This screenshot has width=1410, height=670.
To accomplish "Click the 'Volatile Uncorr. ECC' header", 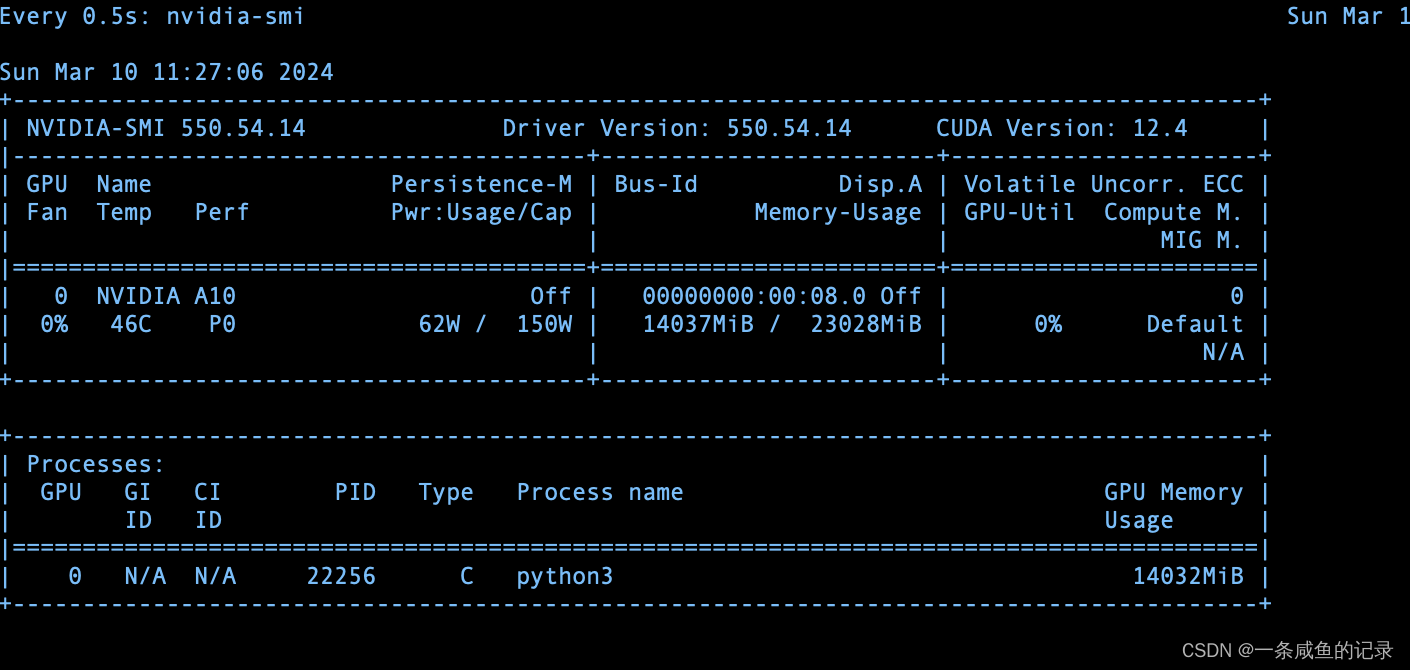I will pos(1104,184).
